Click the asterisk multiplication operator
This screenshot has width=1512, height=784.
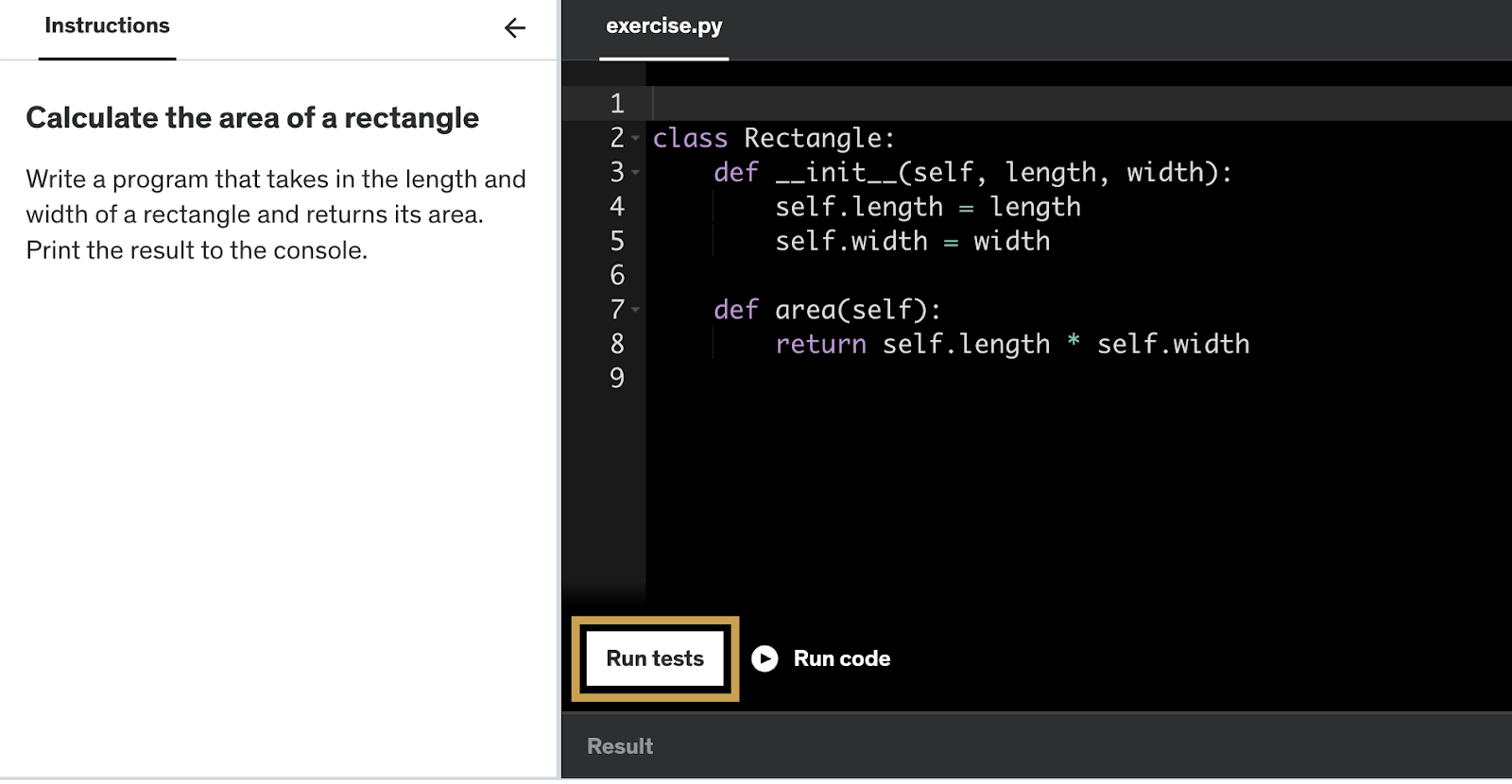point(1074,342)
